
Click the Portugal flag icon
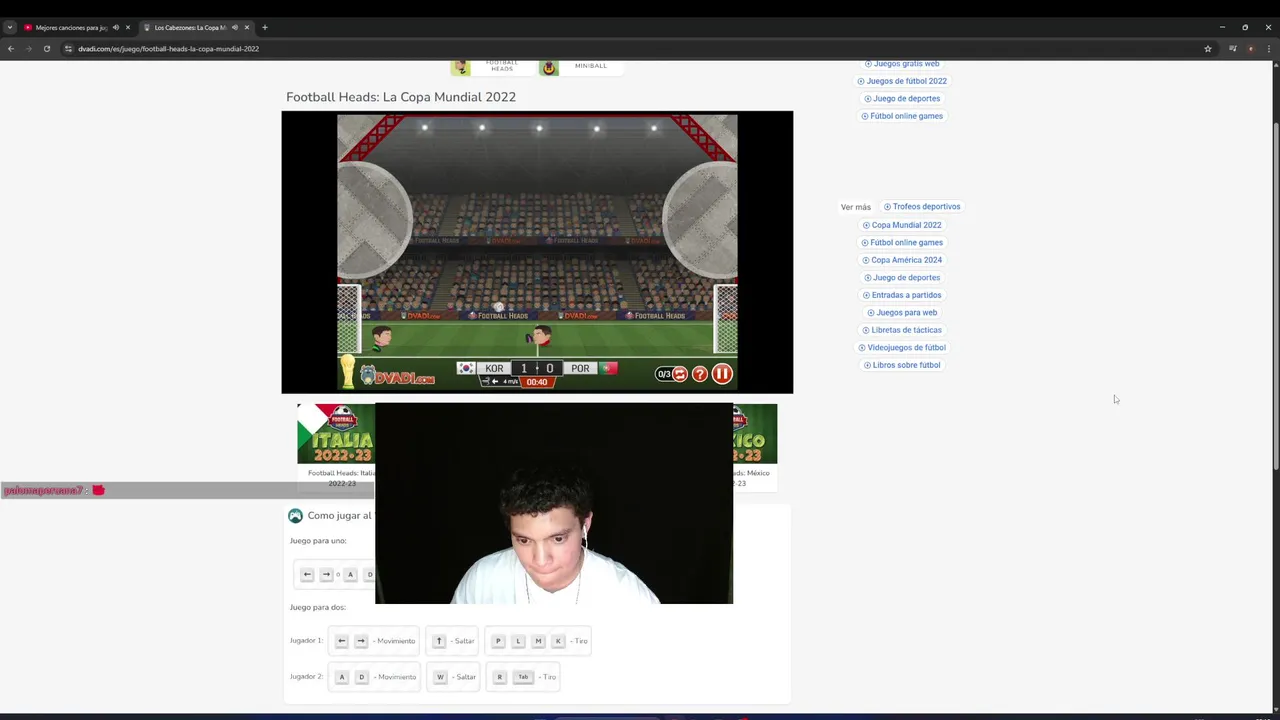pyautogui.click(x=608, y=368)
